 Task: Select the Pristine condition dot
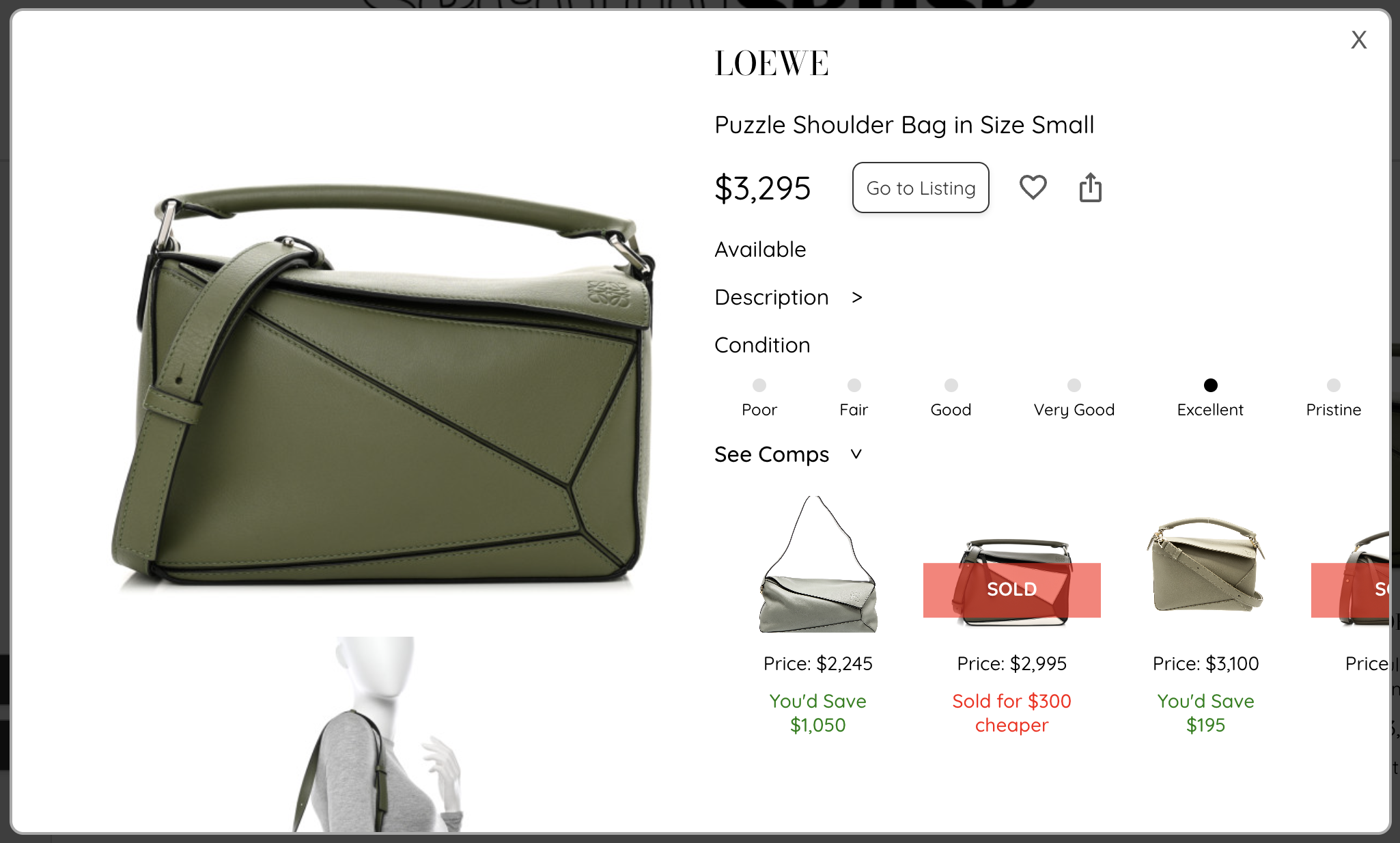(x=1334, y=385)
